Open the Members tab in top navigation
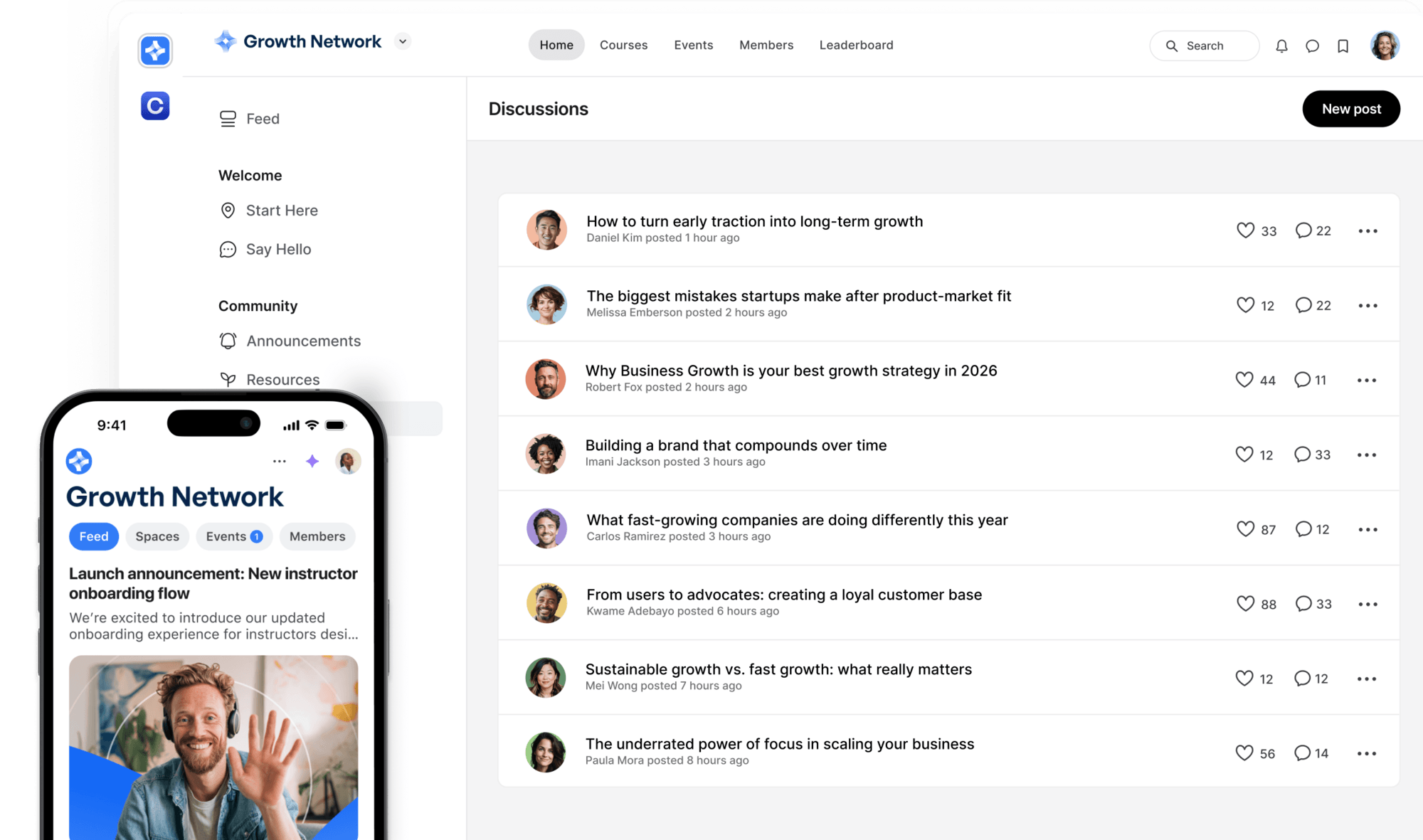 766,45
